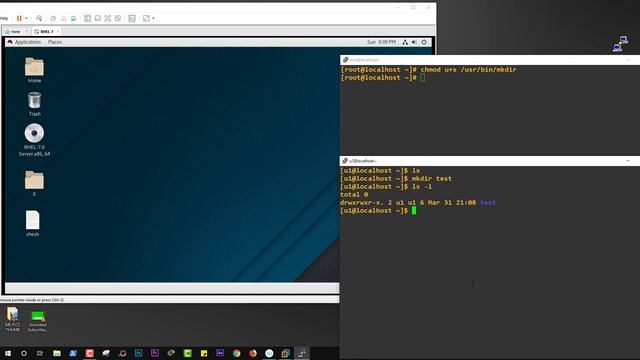Open After Effects from the taskbar
The height and width of the screenshot is (360, 640).
(220, 353)
